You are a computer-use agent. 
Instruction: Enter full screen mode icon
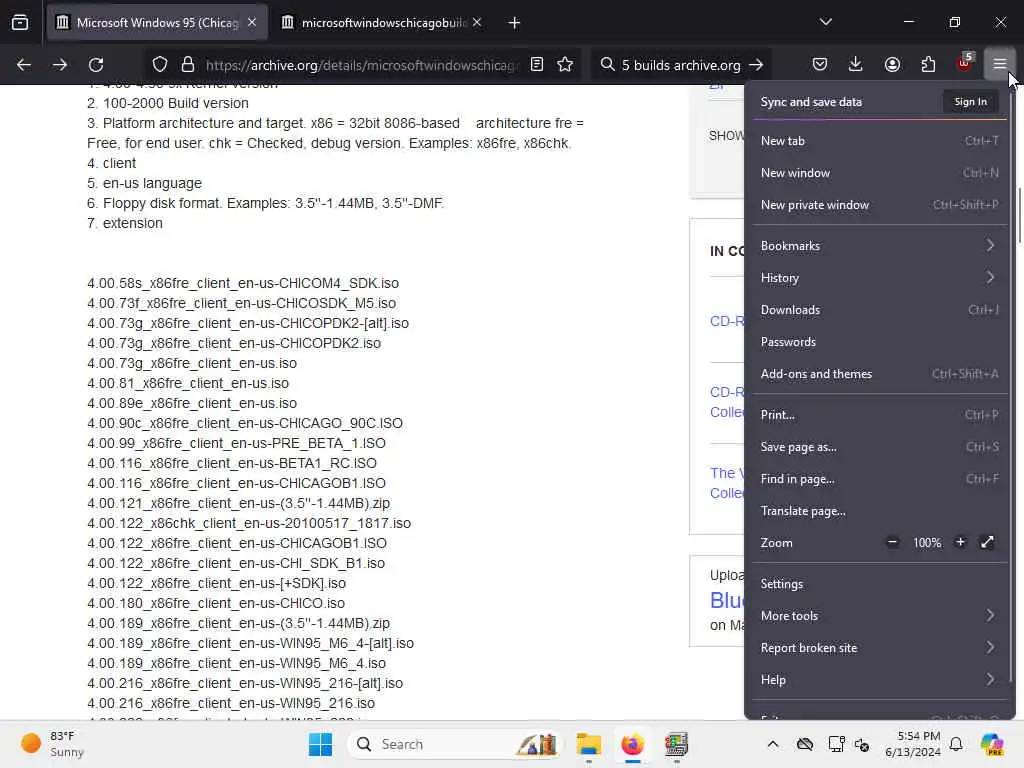click(987, 542)
